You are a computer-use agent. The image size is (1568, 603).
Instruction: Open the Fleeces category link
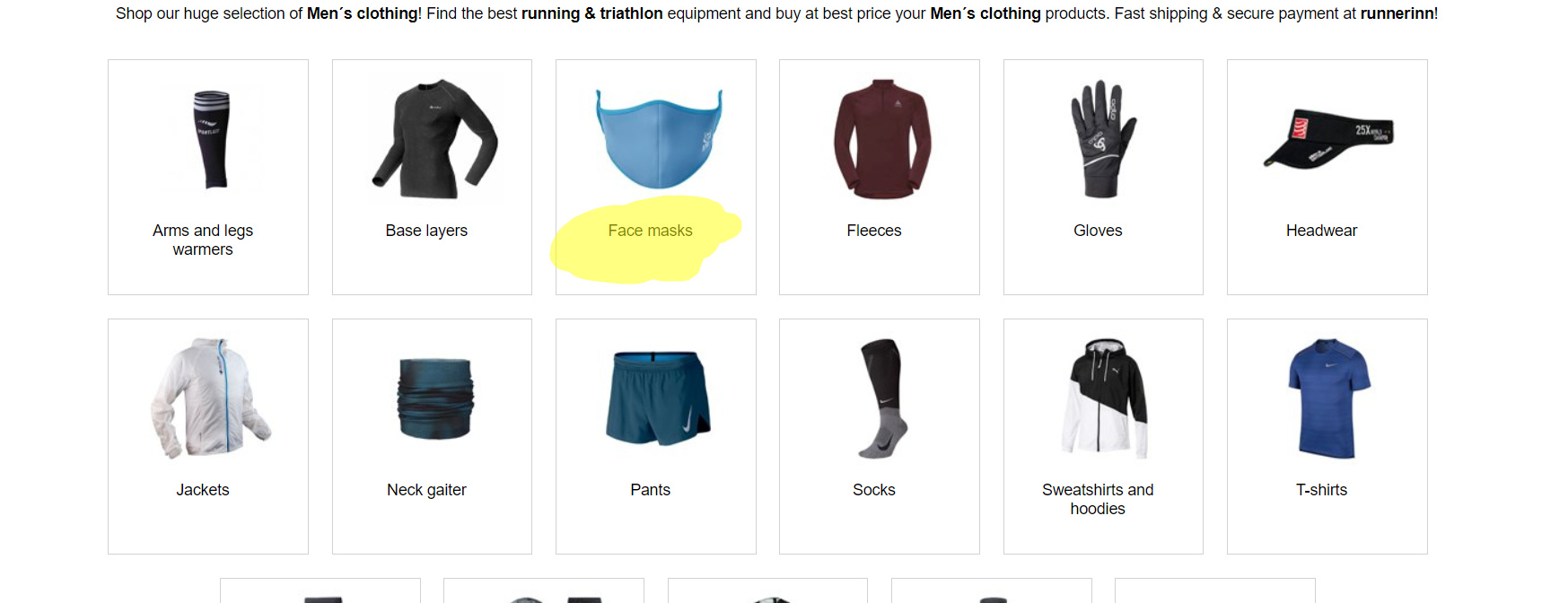(874, 231)
